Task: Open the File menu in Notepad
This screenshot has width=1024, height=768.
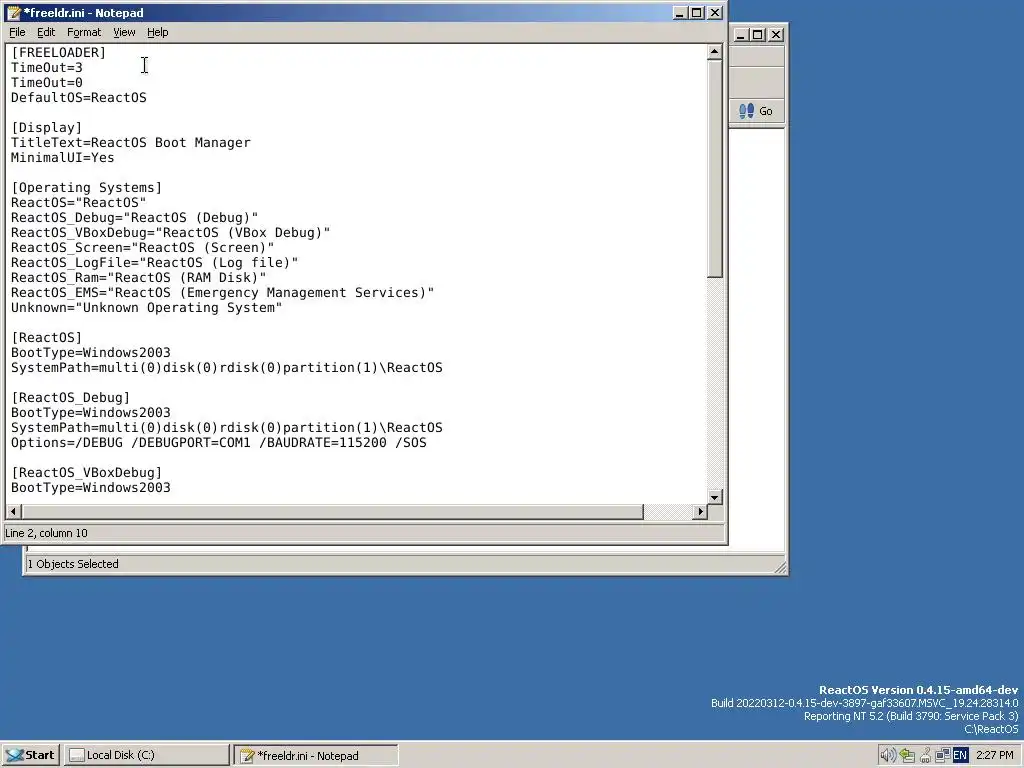Action: pyautogui.click(x=18, y=32)
